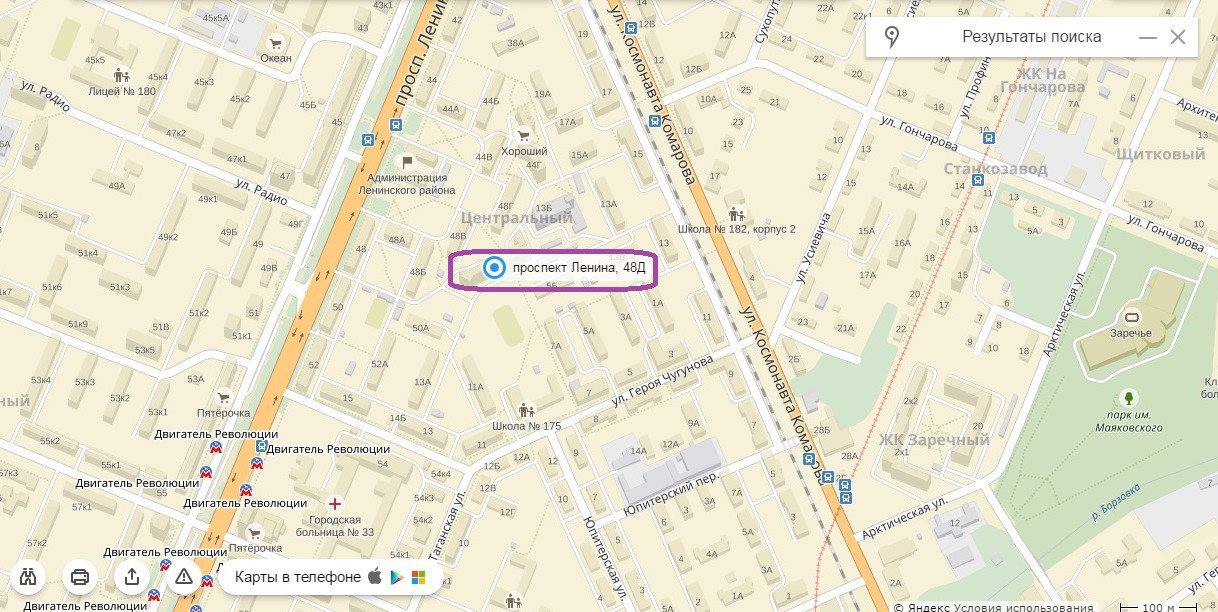Collapse the Результаты поиска panel

coord(1147,37)
